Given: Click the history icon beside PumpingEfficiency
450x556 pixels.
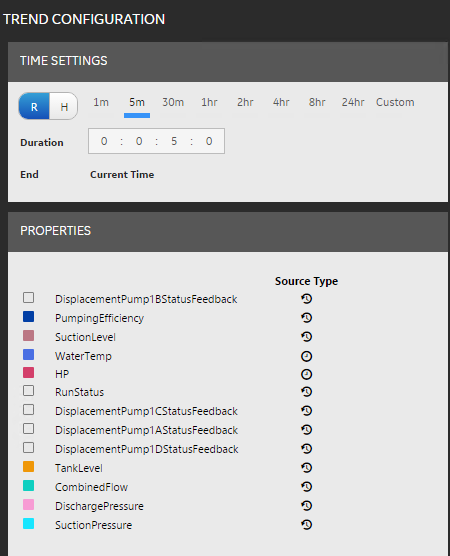Looking at the screenshot, I should tap(306, 318).
